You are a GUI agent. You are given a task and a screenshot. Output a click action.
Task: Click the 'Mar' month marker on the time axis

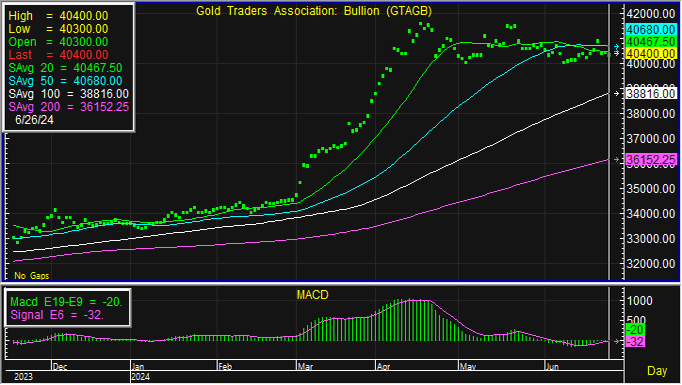[305, 367]
